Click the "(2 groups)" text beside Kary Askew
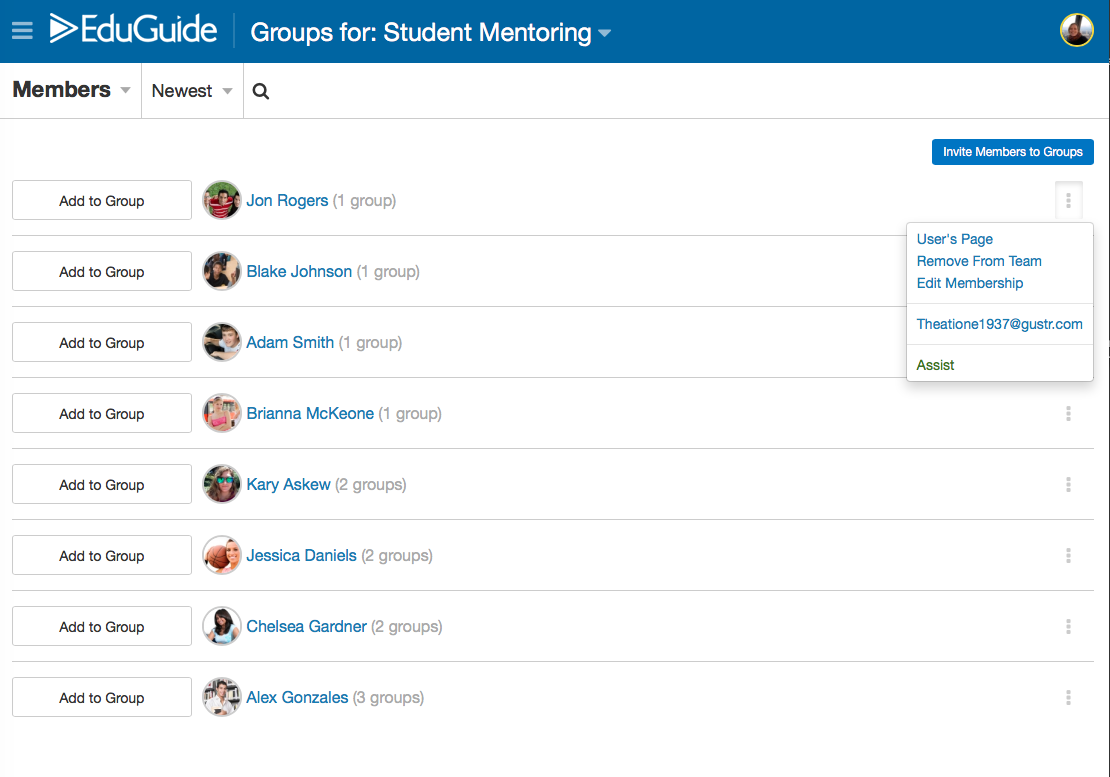Image resolution: width=1110 pixels, height=777 pixels. pyautogui.click(x=371, y=485)
